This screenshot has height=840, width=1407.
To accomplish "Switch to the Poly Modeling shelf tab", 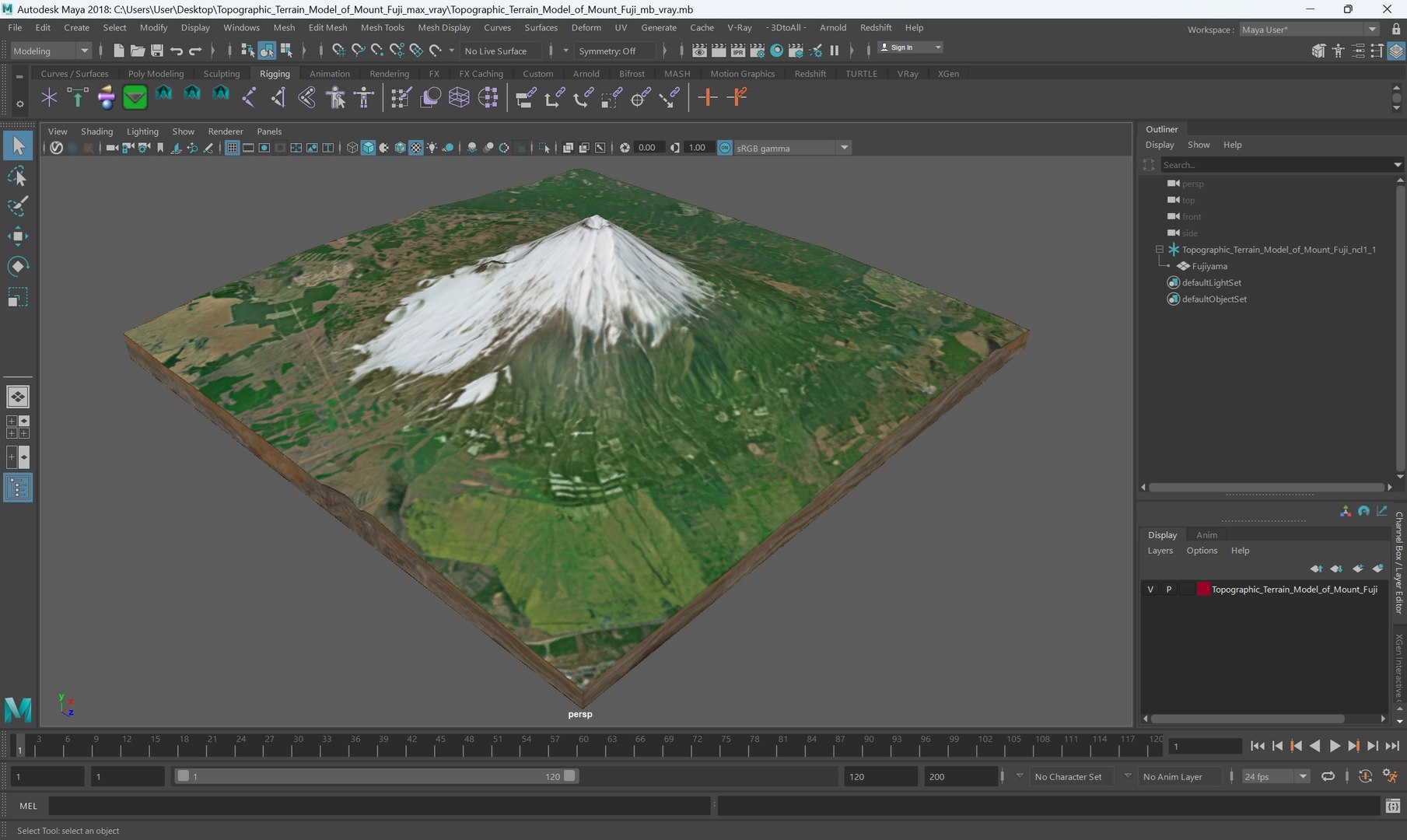I will 156,74.
